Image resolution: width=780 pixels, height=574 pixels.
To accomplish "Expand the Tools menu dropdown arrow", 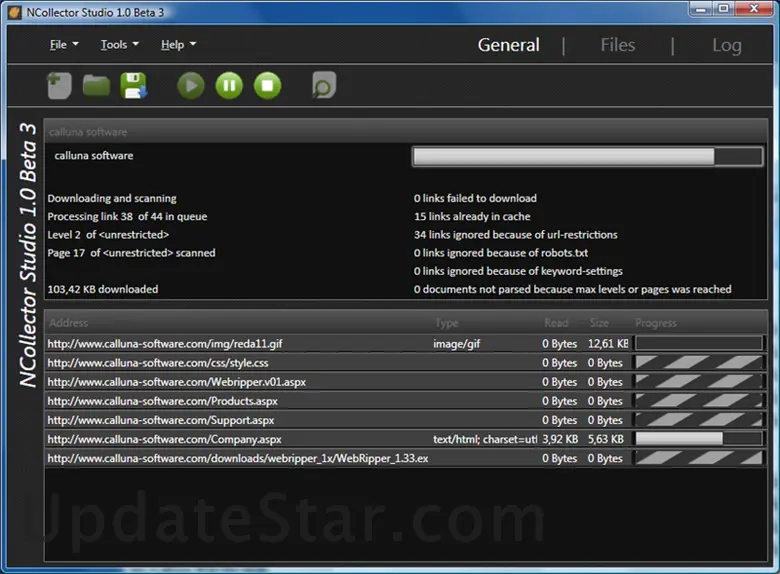I will pos(136,44).
